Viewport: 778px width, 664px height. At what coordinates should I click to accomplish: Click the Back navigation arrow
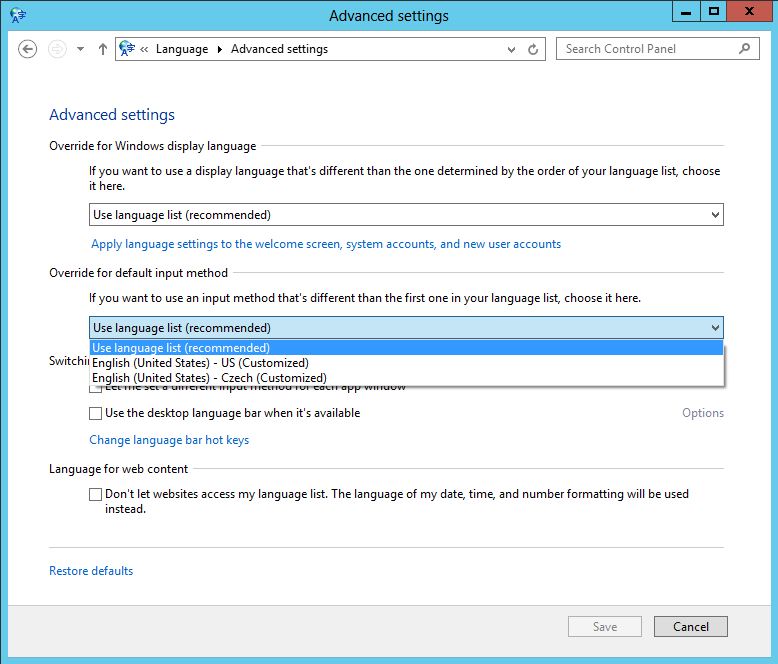(27, 49)
